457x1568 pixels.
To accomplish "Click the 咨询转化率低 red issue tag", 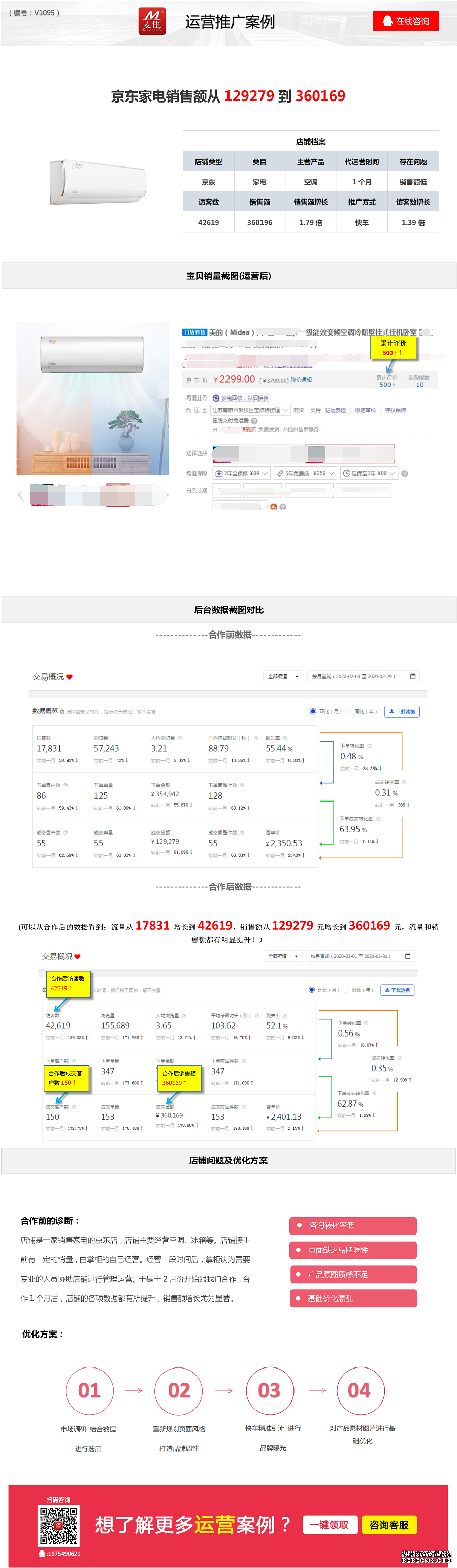I will (x=353, y=1225).
